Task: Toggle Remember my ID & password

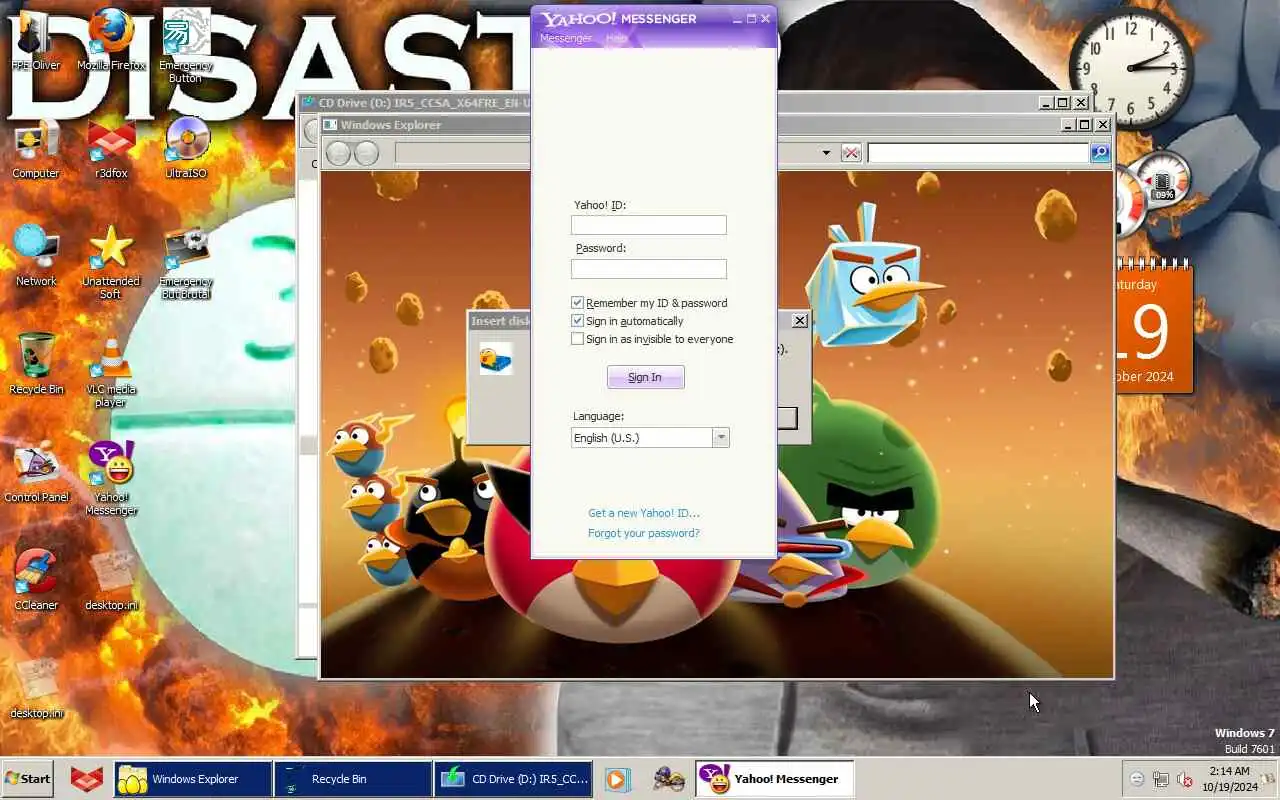Action: pyautogui.click(x=577, y=303)
